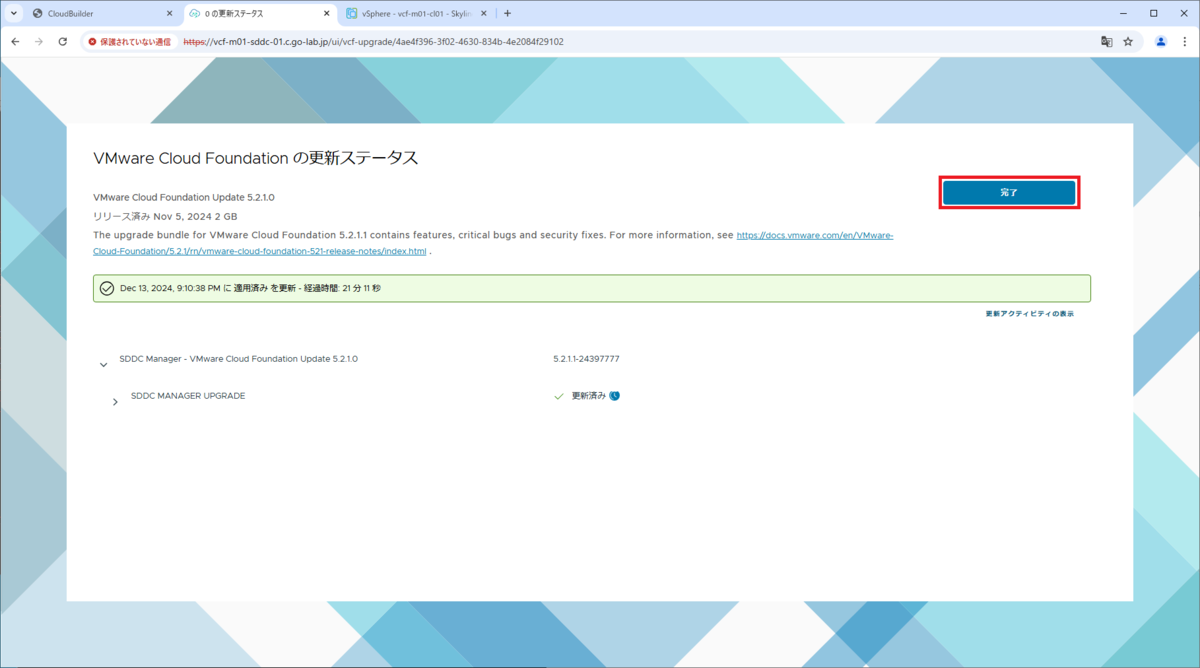
Task: Click the green success check icon in banner
Action: [107, 288]
